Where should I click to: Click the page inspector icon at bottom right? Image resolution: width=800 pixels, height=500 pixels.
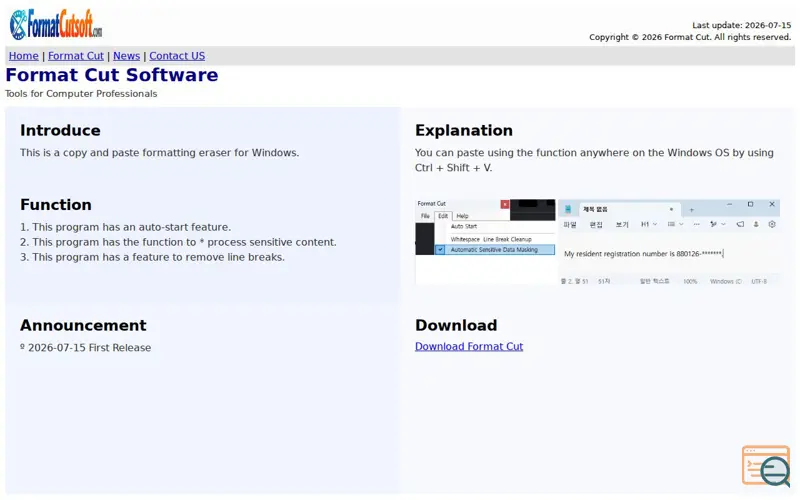pyautogui.click(x=767, y=466)
